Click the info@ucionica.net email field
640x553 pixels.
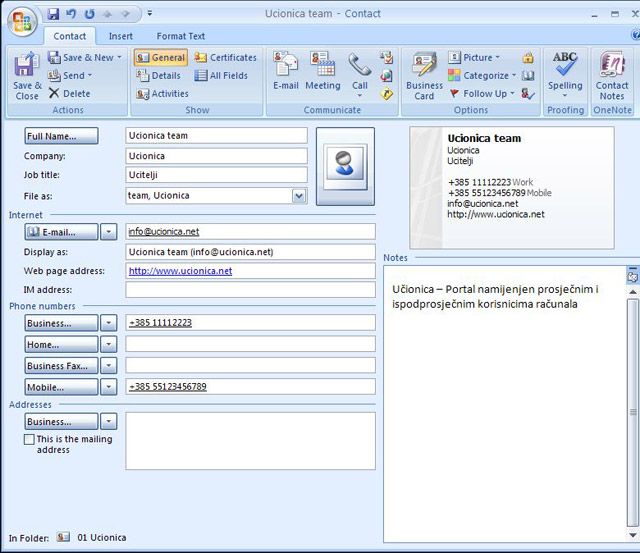click(250, 231)
